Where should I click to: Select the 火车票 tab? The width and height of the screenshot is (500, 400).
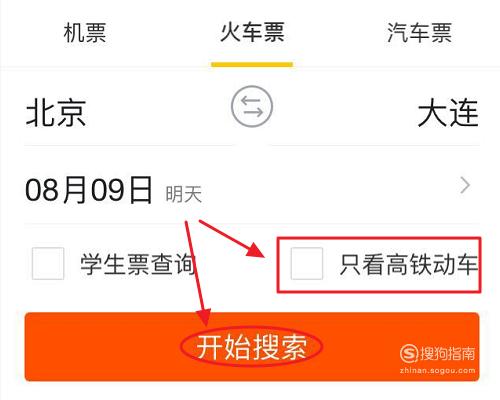[252, 33]
